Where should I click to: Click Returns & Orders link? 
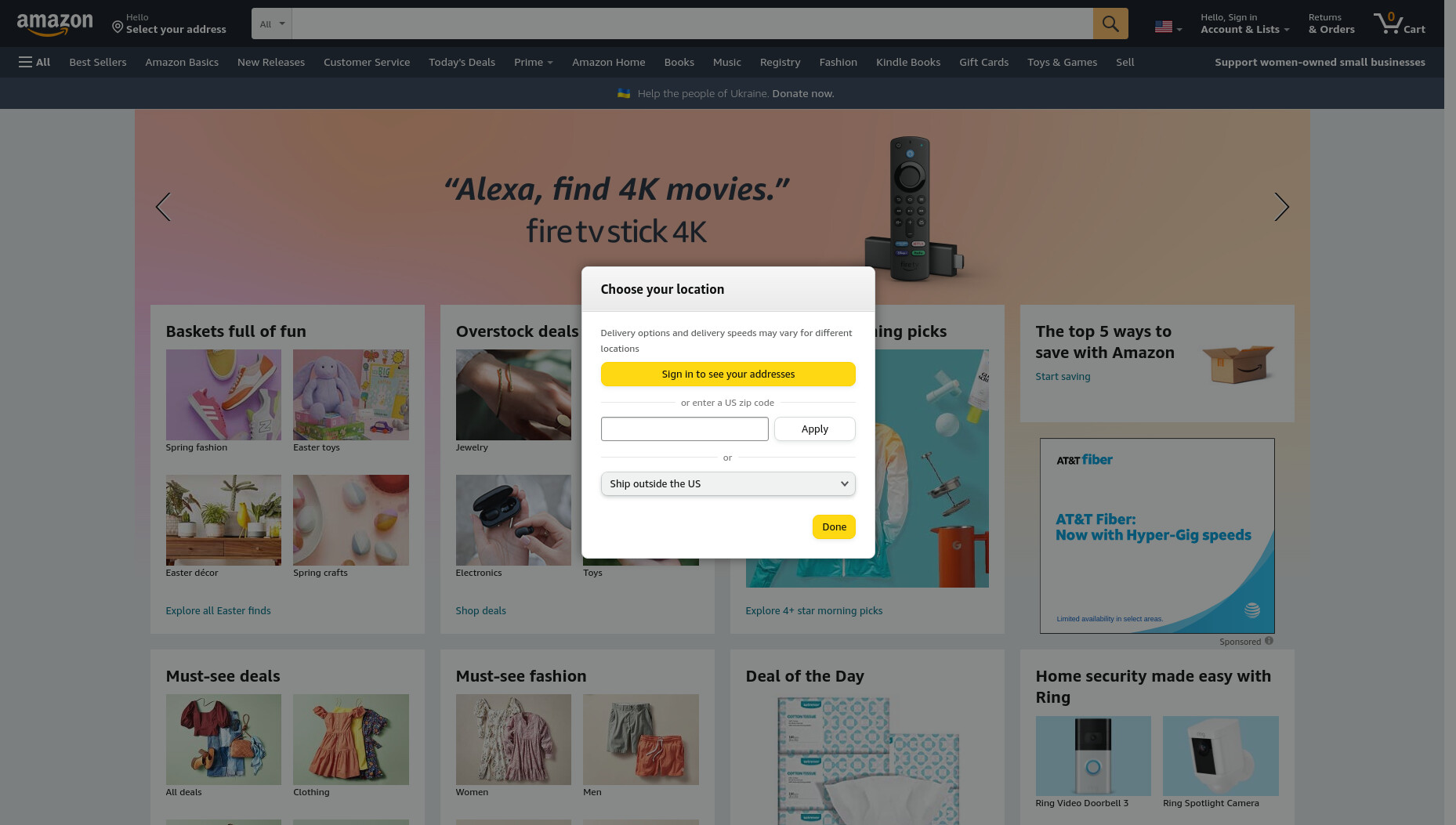[1331, 24]
